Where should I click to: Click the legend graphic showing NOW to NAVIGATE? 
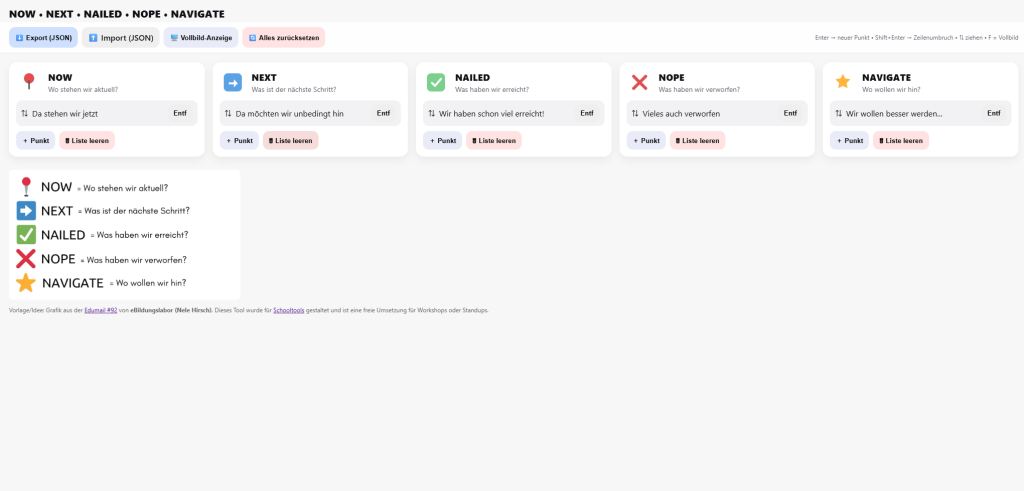124,234
